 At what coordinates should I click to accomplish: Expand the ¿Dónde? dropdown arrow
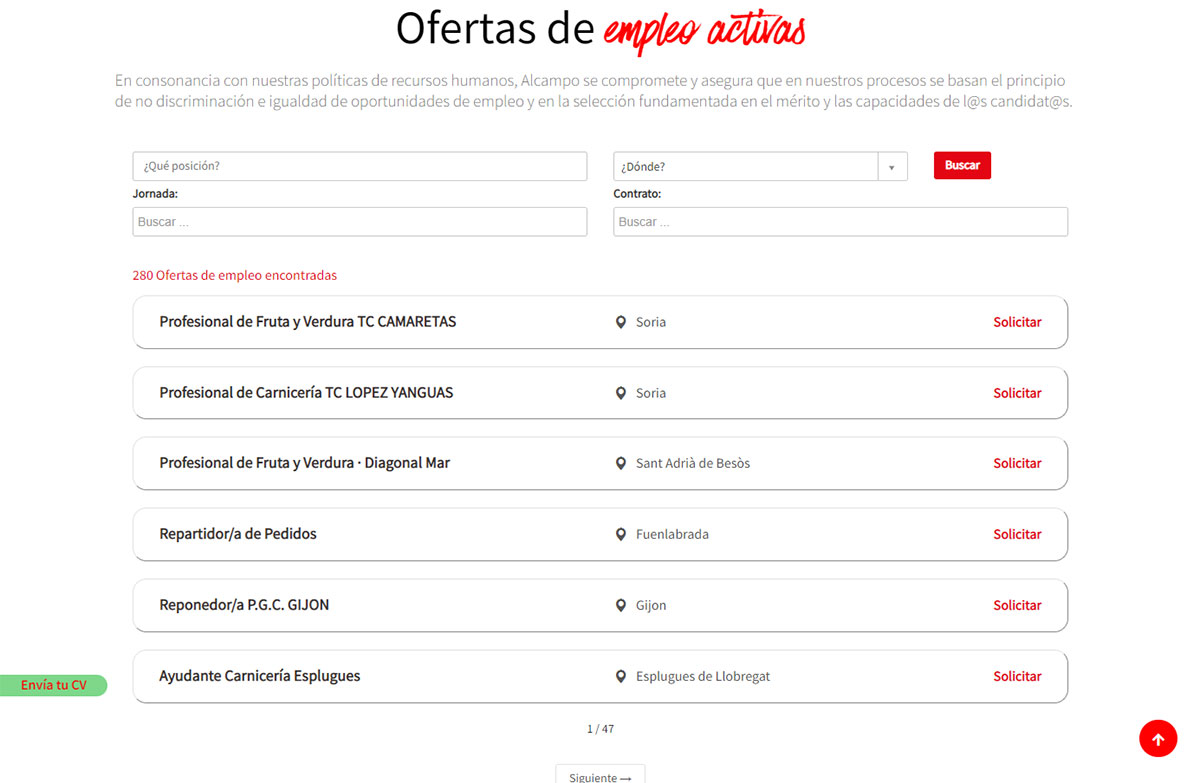(892, 167)
